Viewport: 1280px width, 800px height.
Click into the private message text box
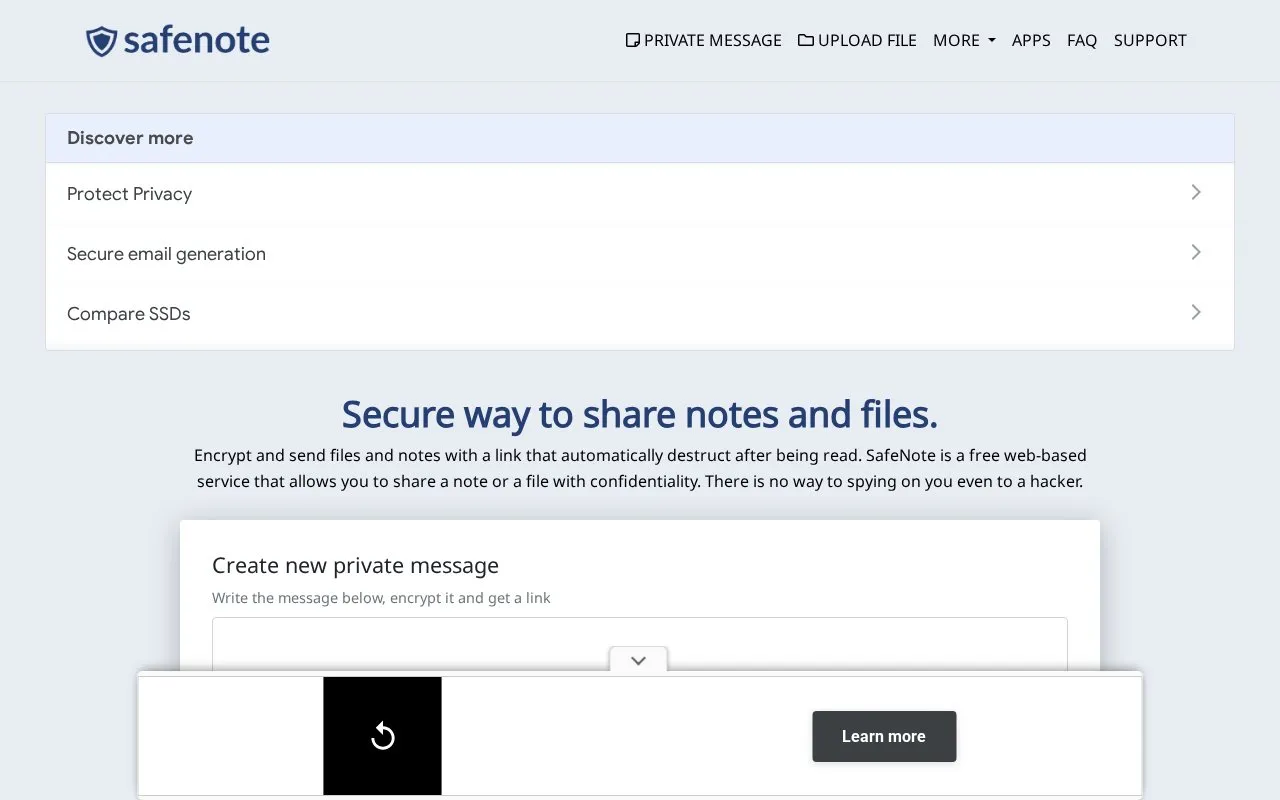tap(640, 644)
